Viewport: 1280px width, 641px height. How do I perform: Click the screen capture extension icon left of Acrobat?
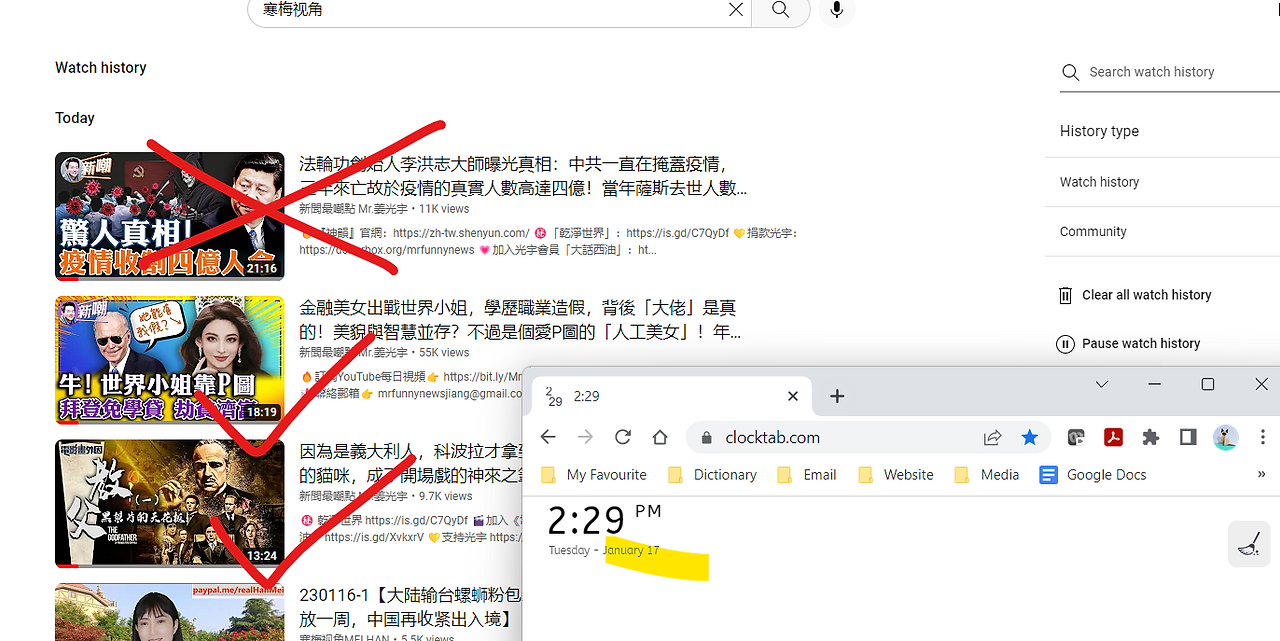coord(1076,437)
